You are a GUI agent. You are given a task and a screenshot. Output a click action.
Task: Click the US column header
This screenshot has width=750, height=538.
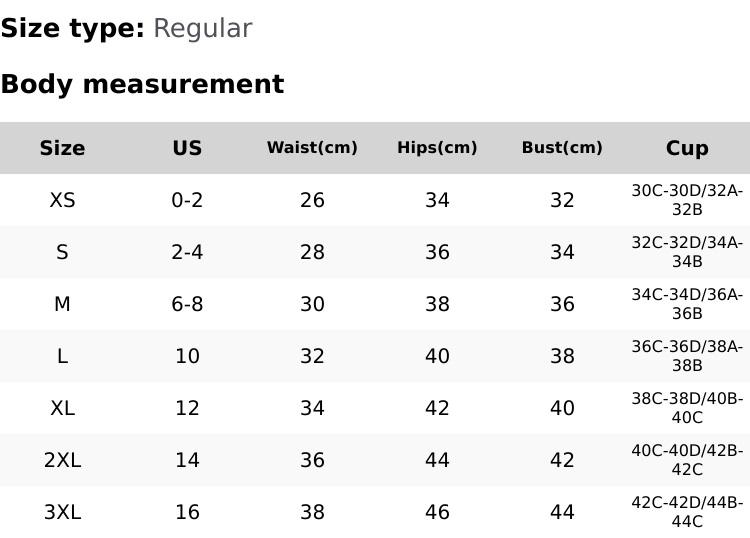pyautogui.click(x=187, y=148)
